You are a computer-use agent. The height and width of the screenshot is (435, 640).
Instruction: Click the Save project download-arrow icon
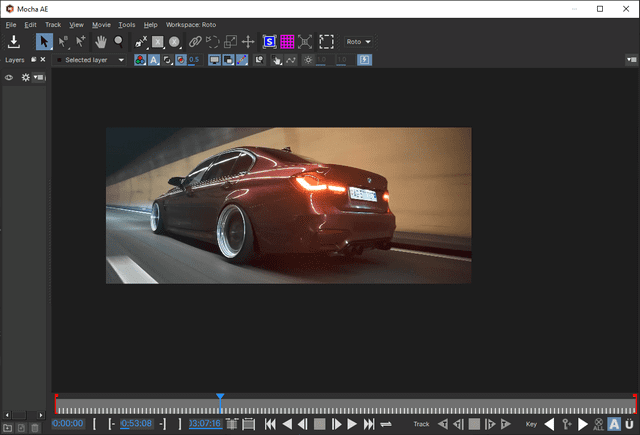point(14,42)
